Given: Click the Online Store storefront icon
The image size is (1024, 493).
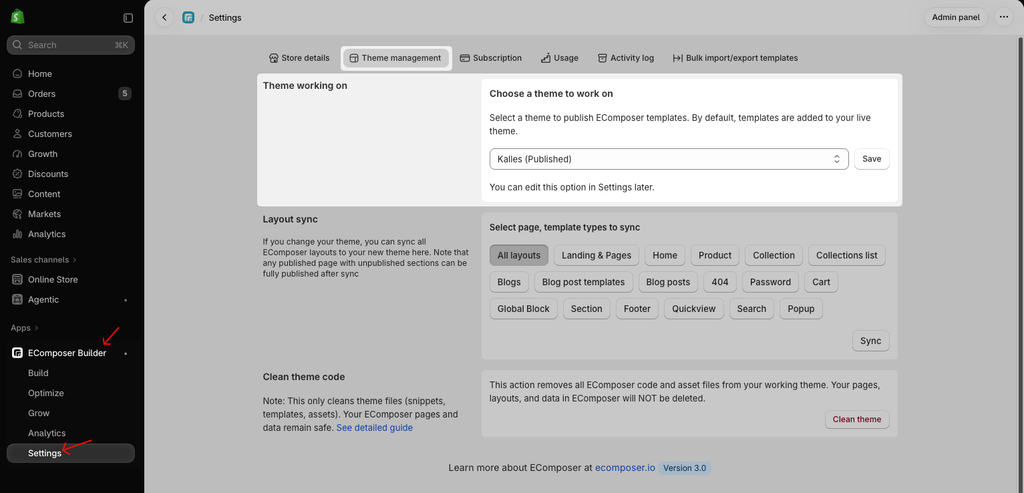Looking at the screenshot, I should coord(18,279).
